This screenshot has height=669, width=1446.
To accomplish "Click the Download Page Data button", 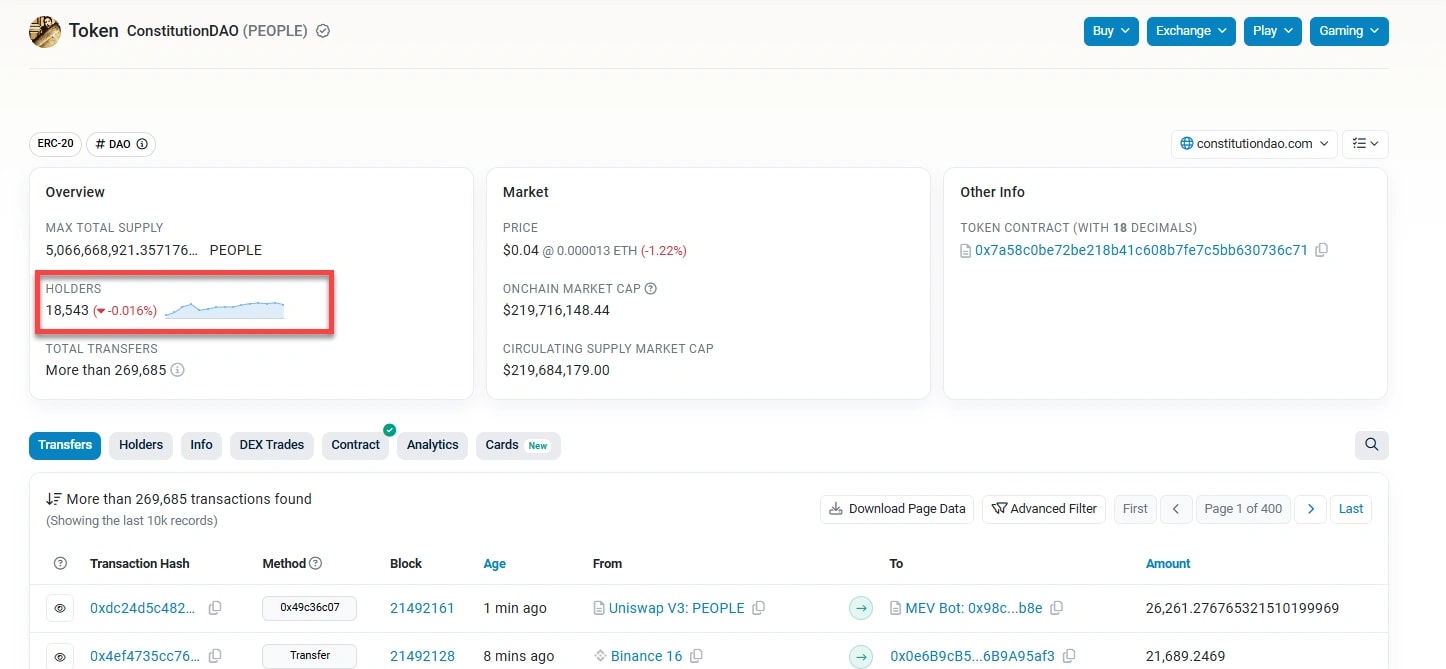I will point(897,509).
